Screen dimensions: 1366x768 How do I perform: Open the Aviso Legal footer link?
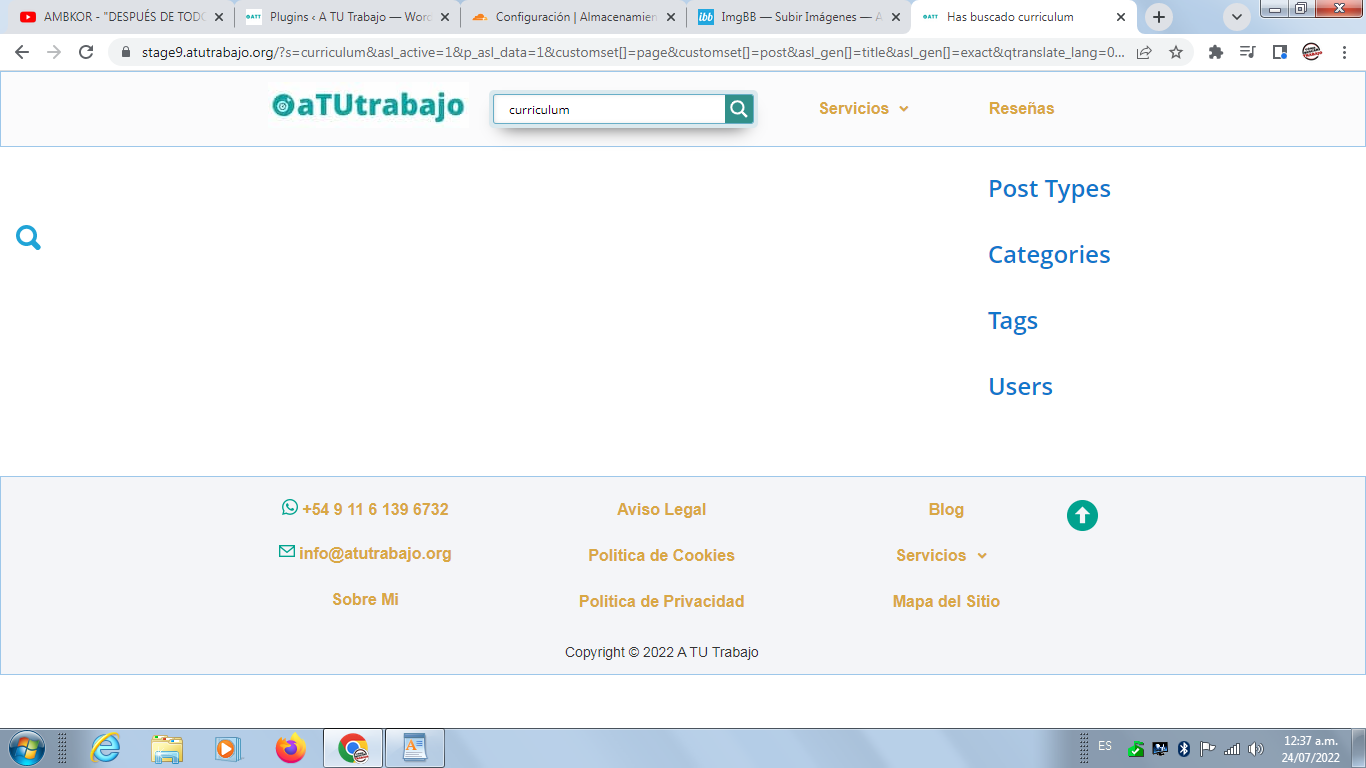coord(661,510)
